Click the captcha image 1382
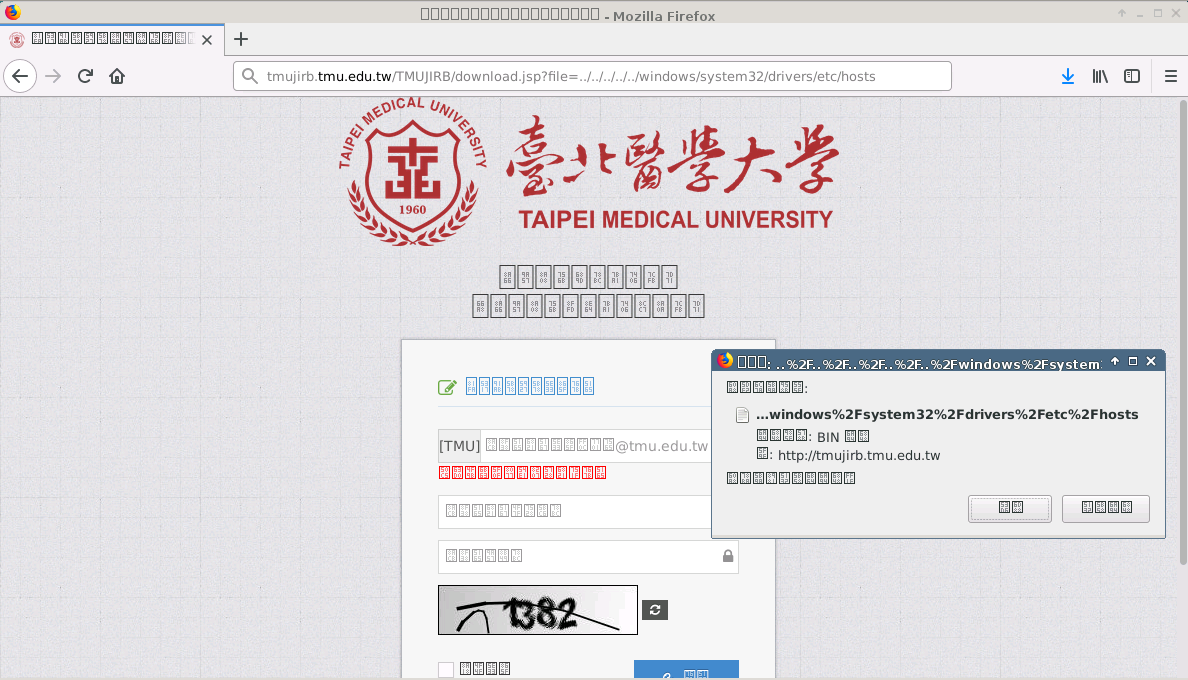The width and height of the screenshot is (1188, 680). (x=538, y=610)
